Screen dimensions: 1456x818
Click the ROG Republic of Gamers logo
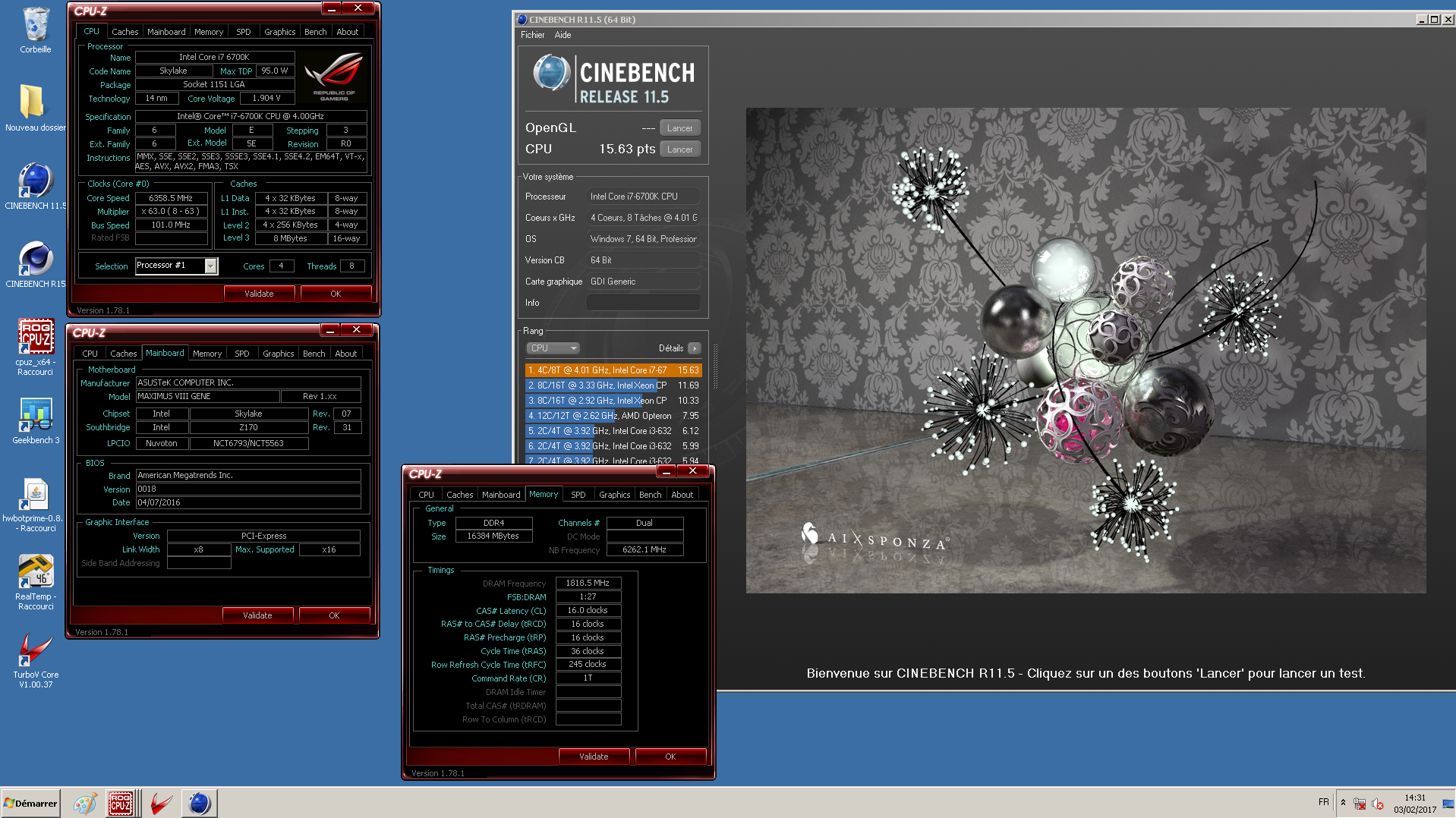point(333,77)
